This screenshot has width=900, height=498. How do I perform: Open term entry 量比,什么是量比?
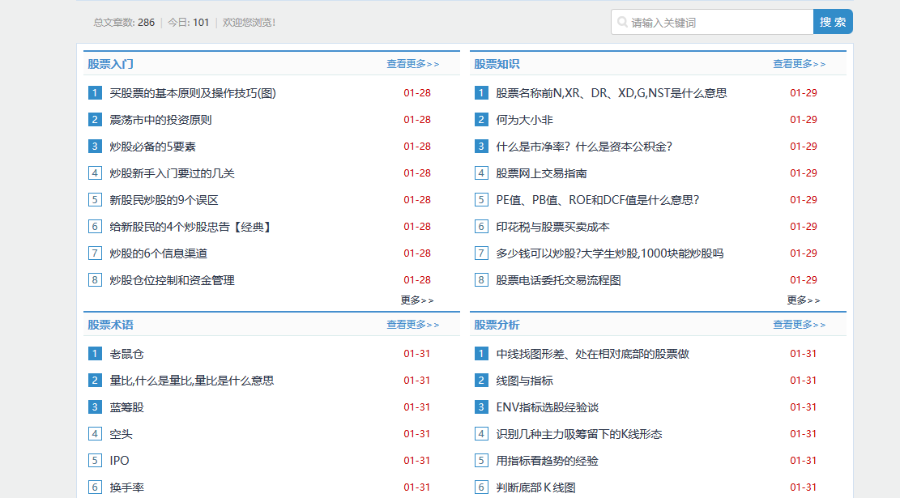tap(192, 380)
